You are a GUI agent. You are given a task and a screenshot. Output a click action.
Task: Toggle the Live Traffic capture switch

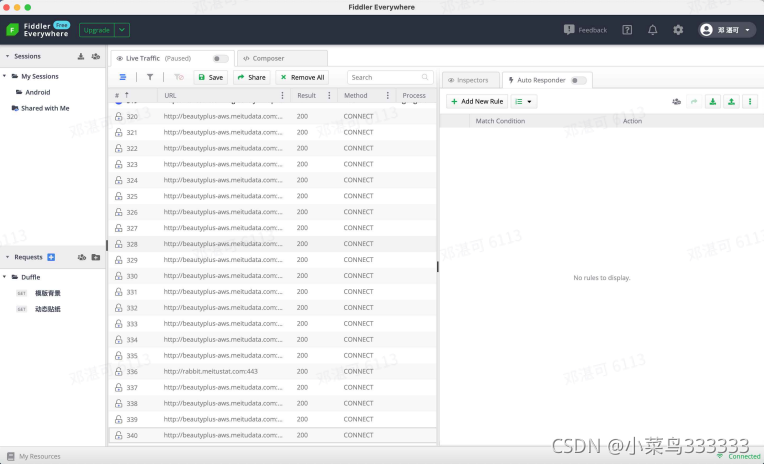(x=220, y=58)
